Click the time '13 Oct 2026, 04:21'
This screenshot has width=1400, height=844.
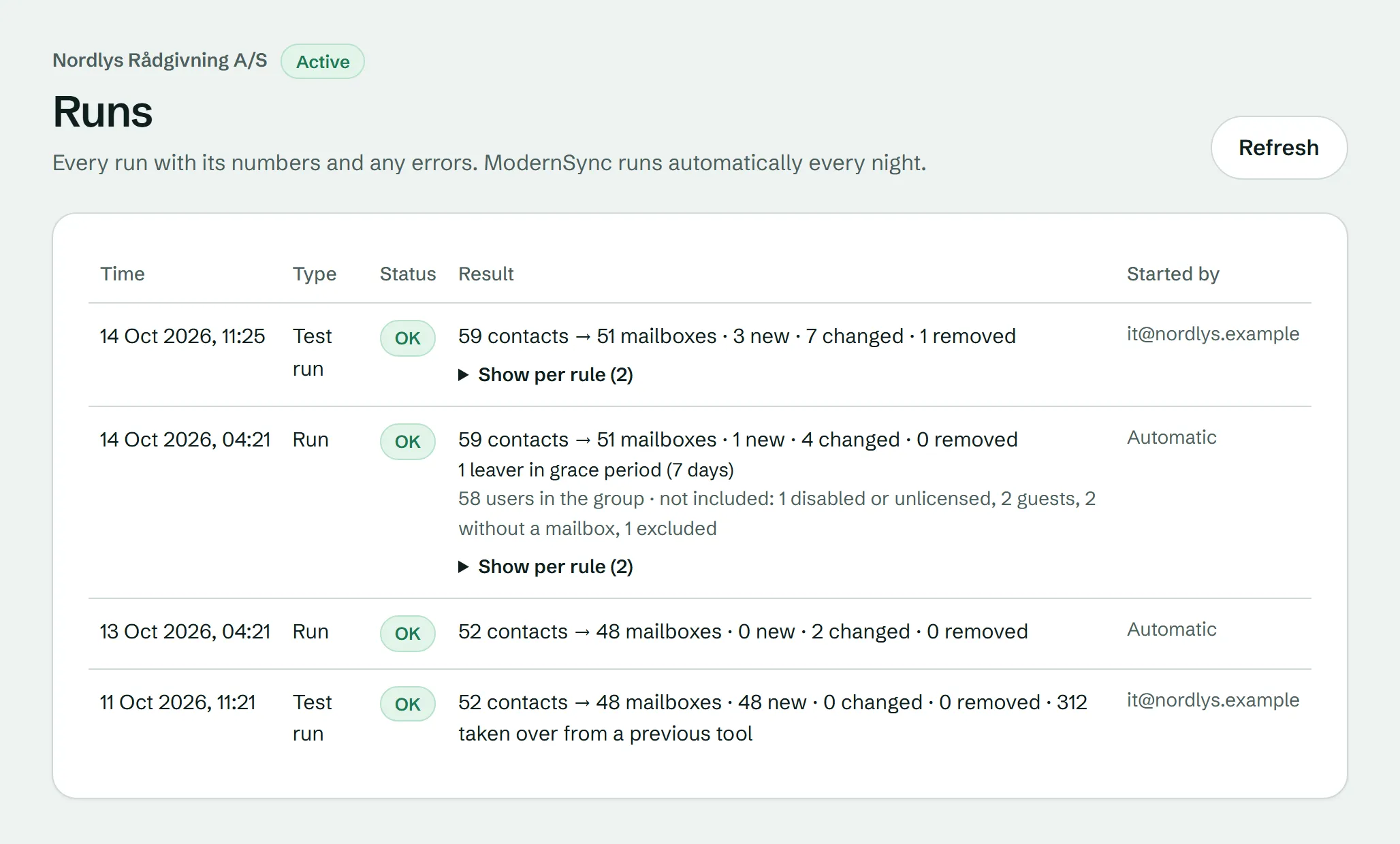185,632
